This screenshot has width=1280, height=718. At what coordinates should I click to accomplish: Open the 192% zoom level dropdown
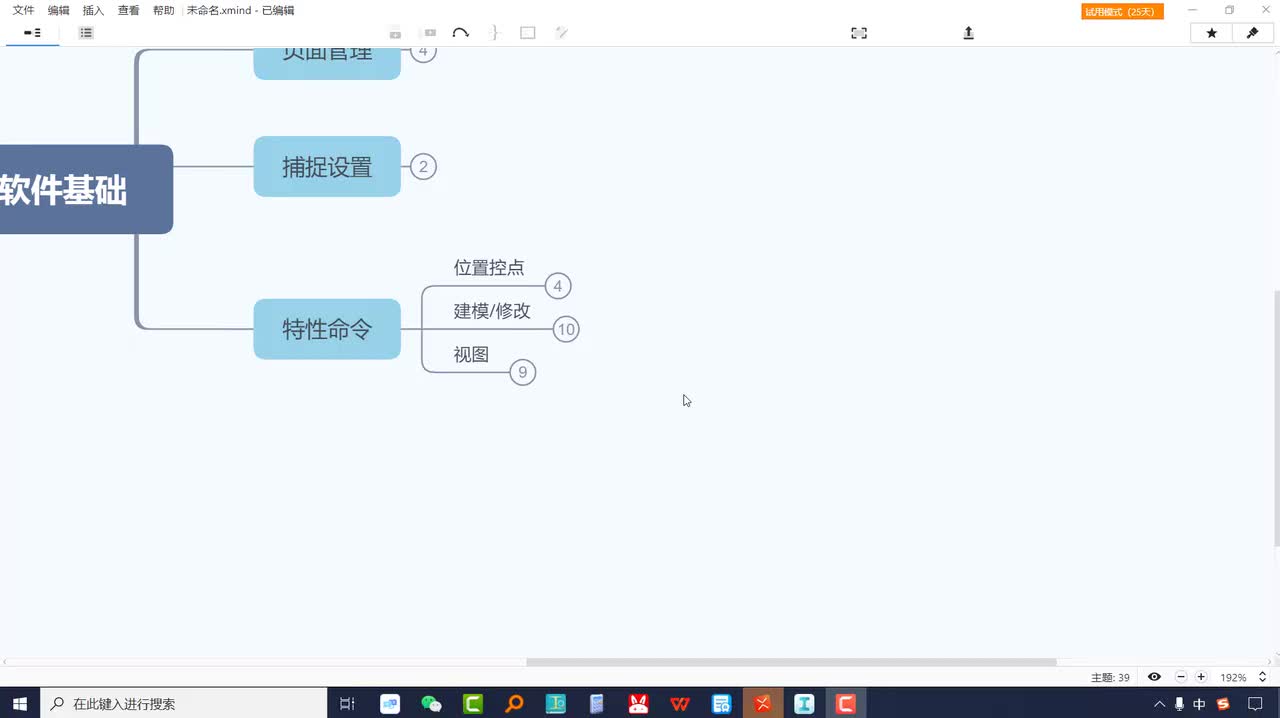(1243, 677)
